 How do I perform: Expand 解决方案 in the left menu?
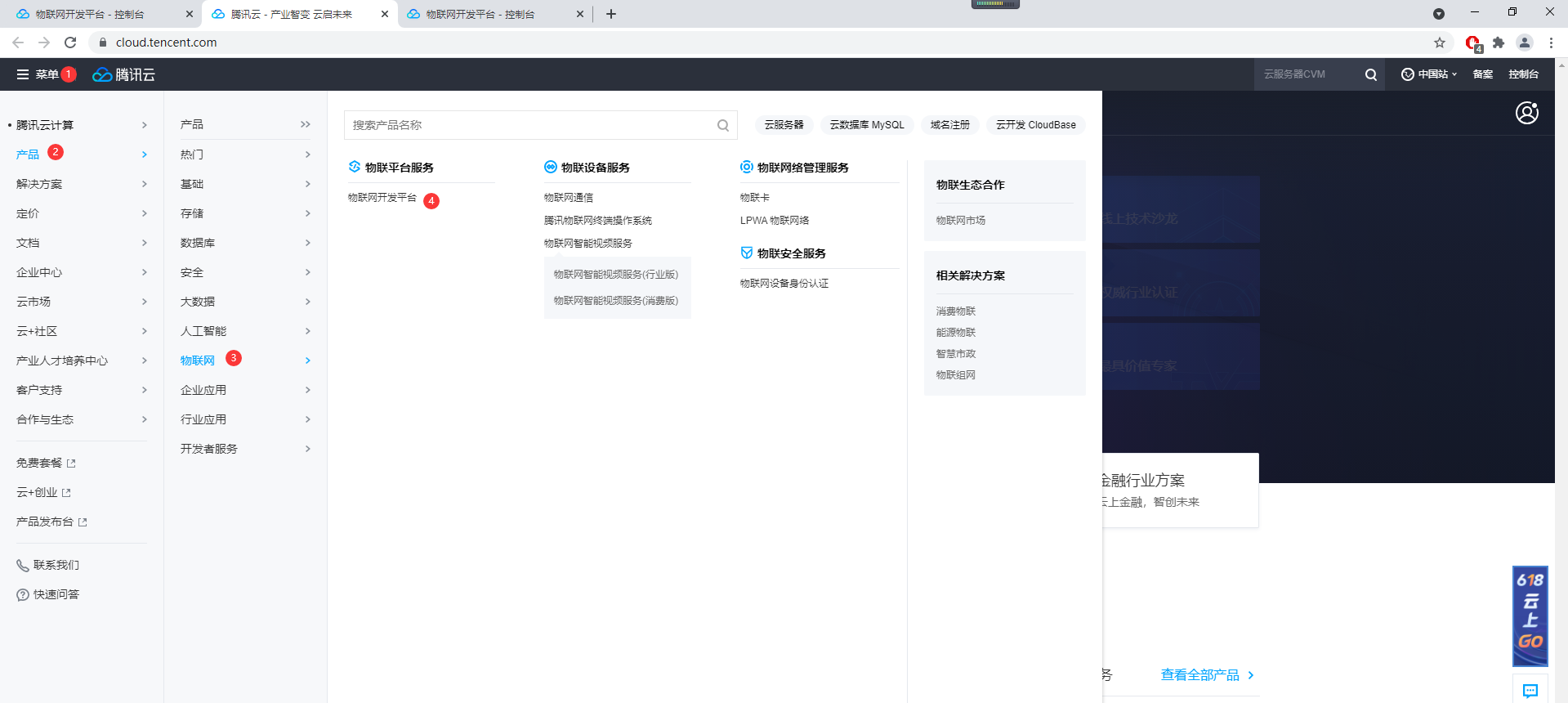tap(82, 184)
